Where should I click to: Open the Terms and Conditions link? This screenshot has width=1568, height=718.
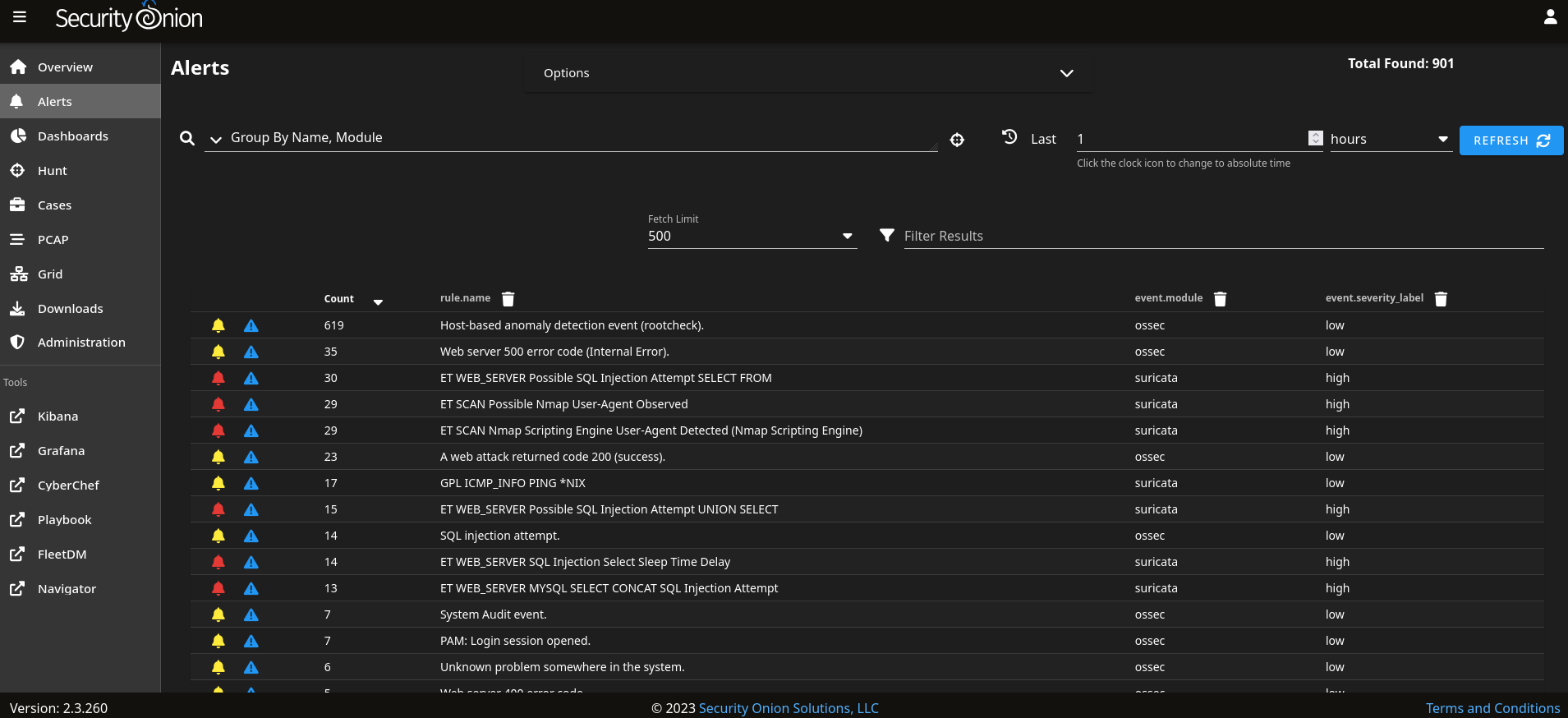pos(1492,708)
